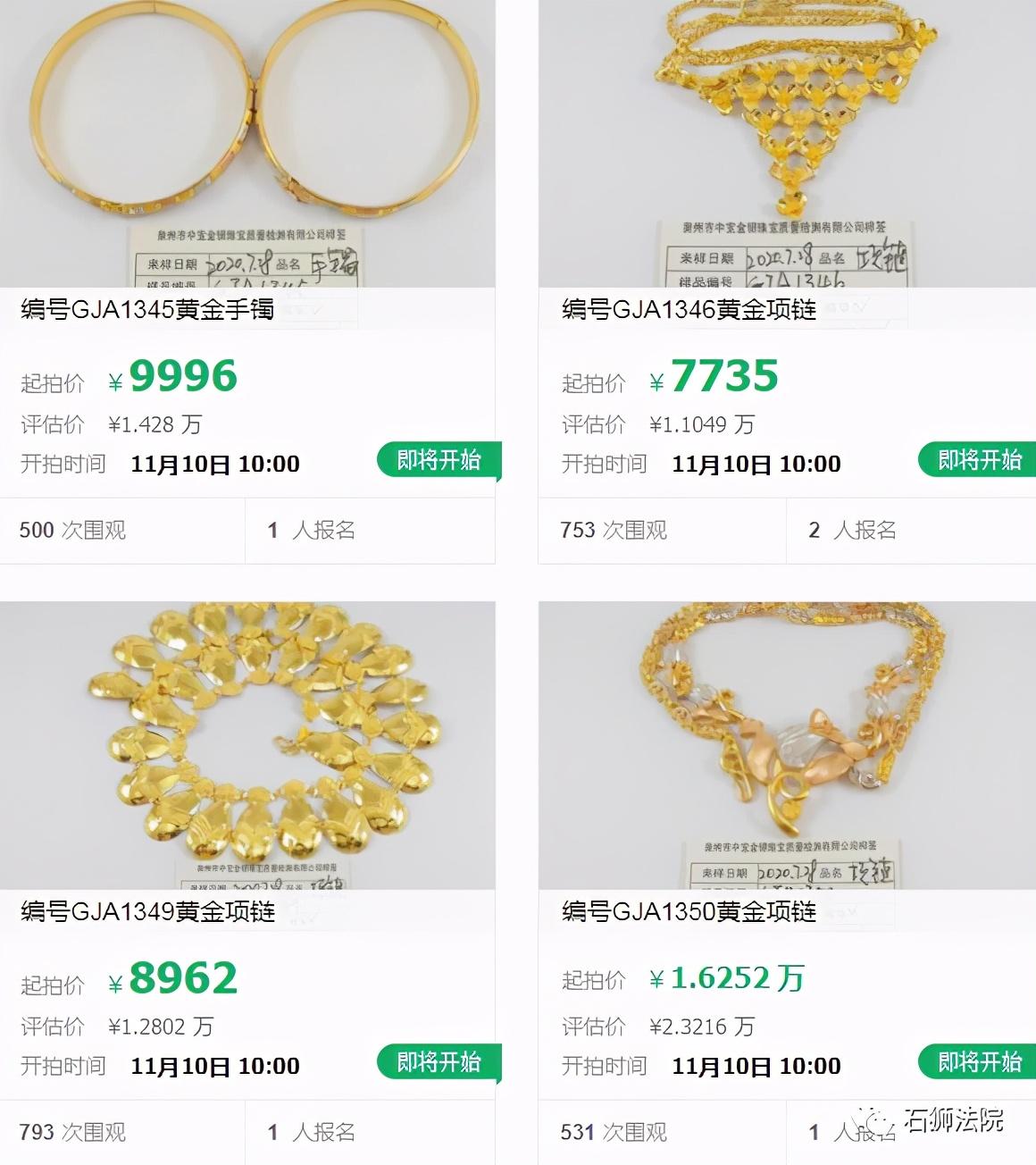The width and height of the screenshot is (1036, 1165).
Task: Click 即将开始 badge on GJA1349 listing
Action: click(439, 1062)
